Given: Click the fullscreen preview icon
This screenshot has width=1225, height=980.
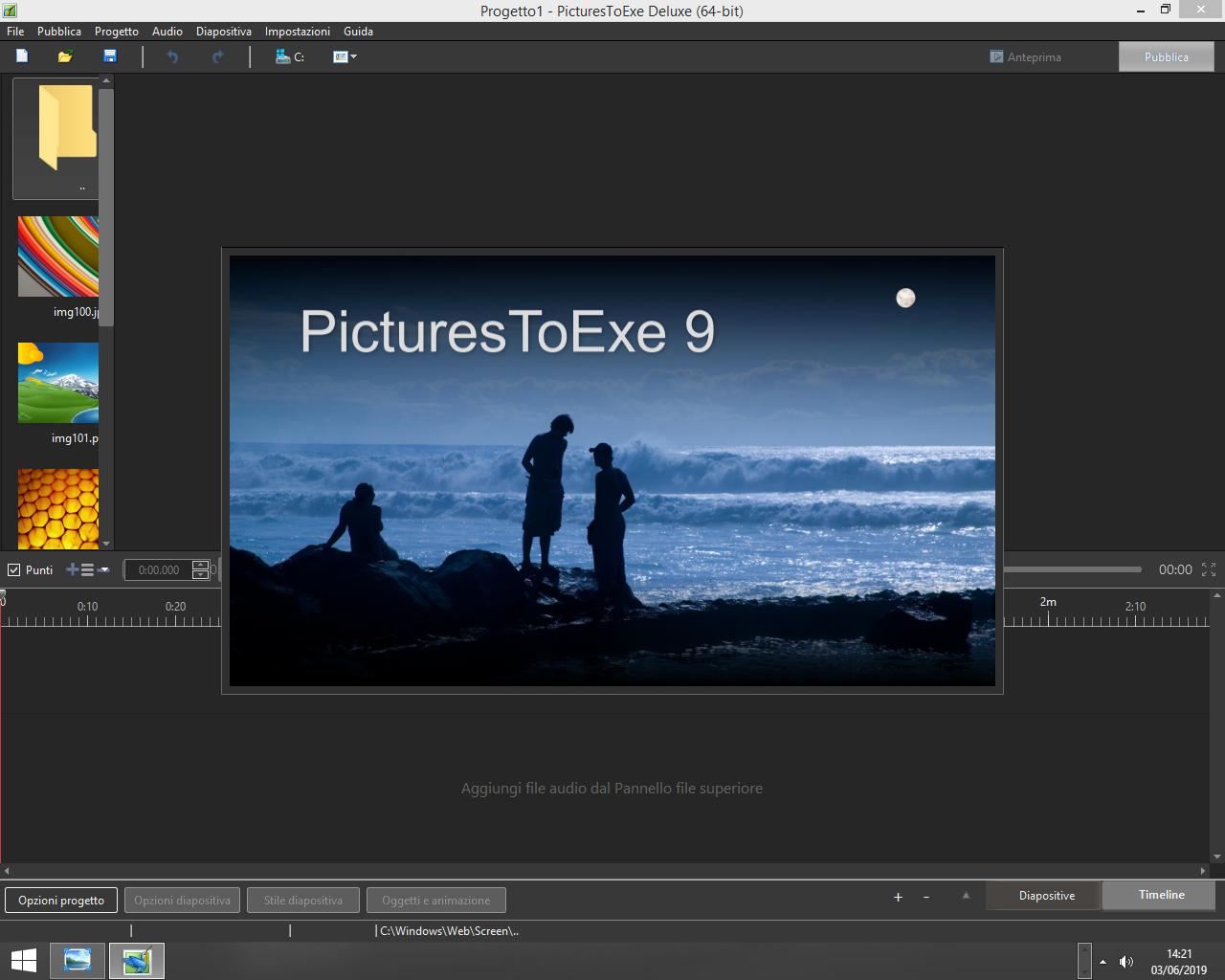Looking at the screenshot, I should coord(1209,569).
